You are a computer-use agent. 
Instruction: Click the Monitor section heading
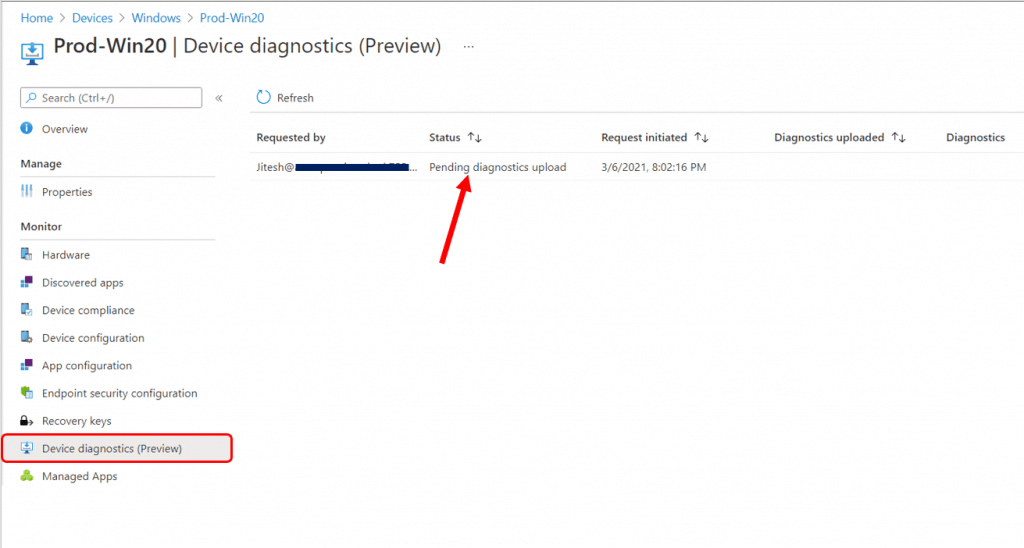point(41,227)
